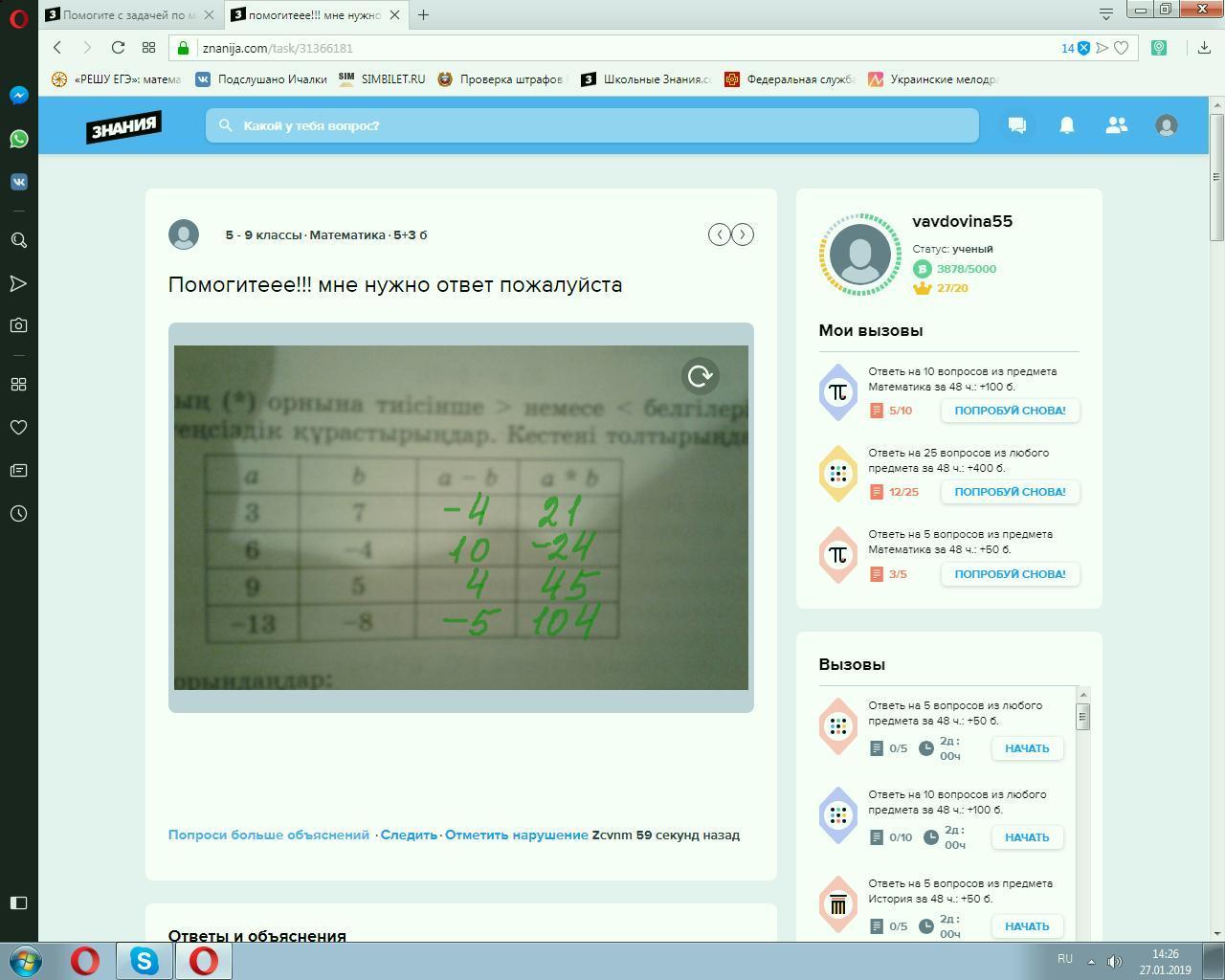Focus the 'Какой у тебя вопрос?' search field
The height and width of the screenshot is (980, 1225).
tap(591, 125)
